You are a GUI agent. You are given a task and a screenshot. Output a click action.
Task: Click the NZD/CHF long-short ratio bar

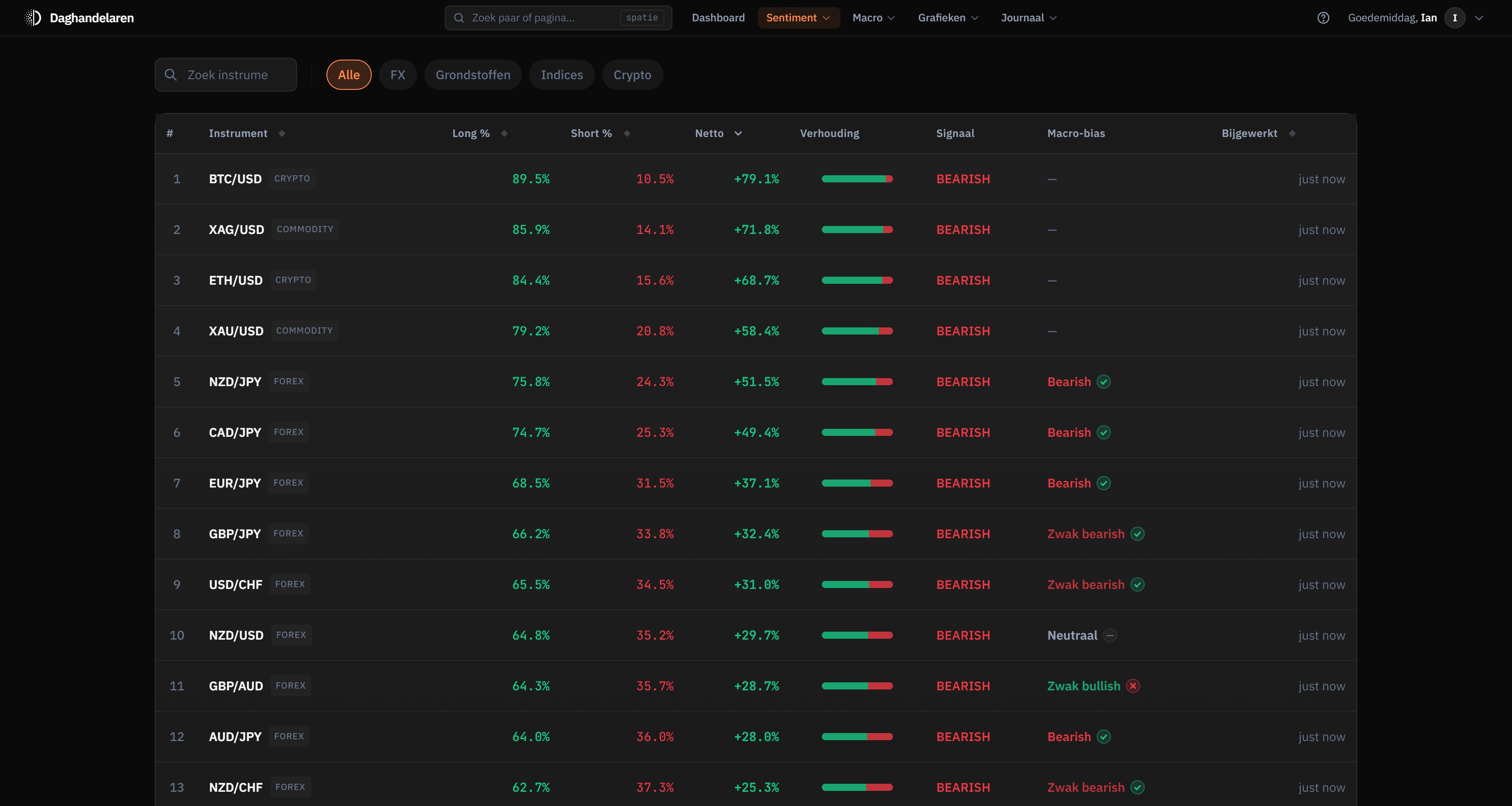[x=857, y=787]
